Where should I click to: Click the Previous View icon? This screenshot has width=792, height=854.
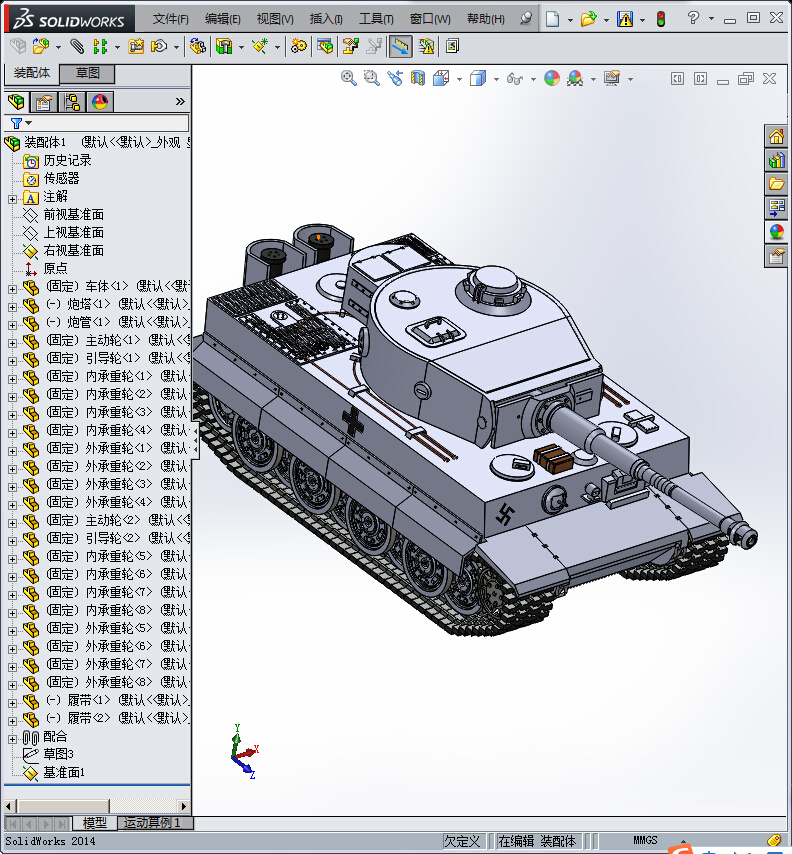click(395, 78)
